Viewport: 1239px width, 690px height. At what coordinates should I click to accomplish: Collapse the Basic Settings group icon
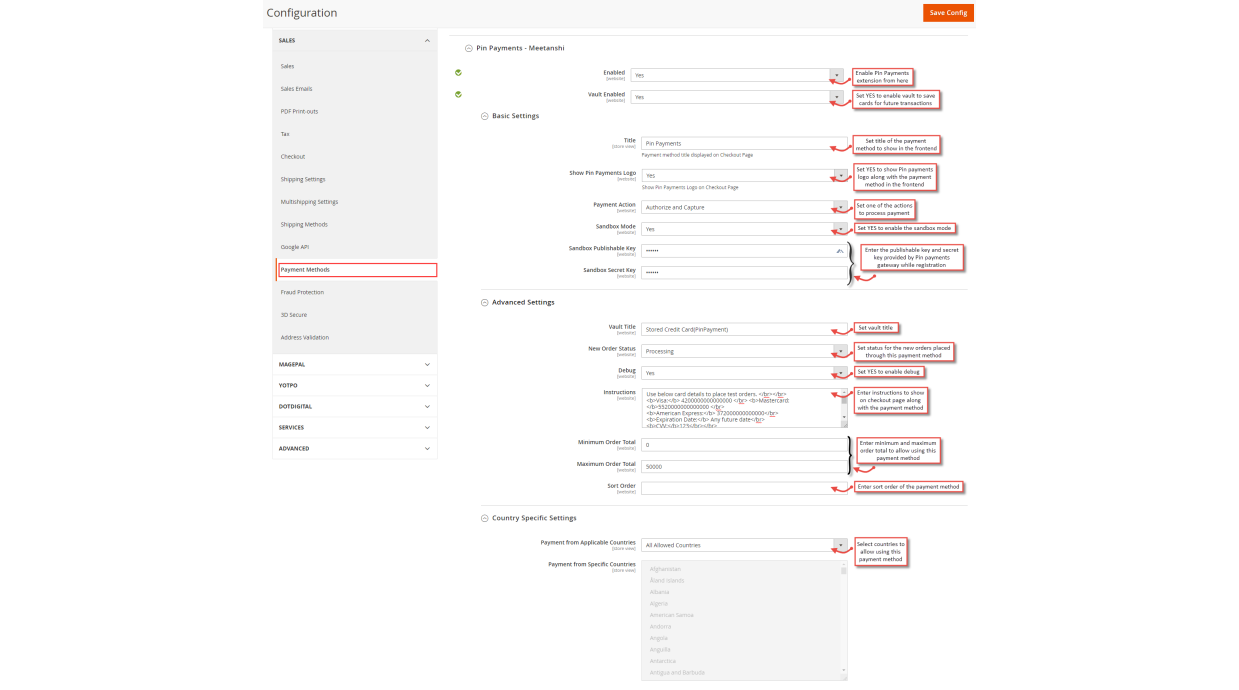pos(484,116)
